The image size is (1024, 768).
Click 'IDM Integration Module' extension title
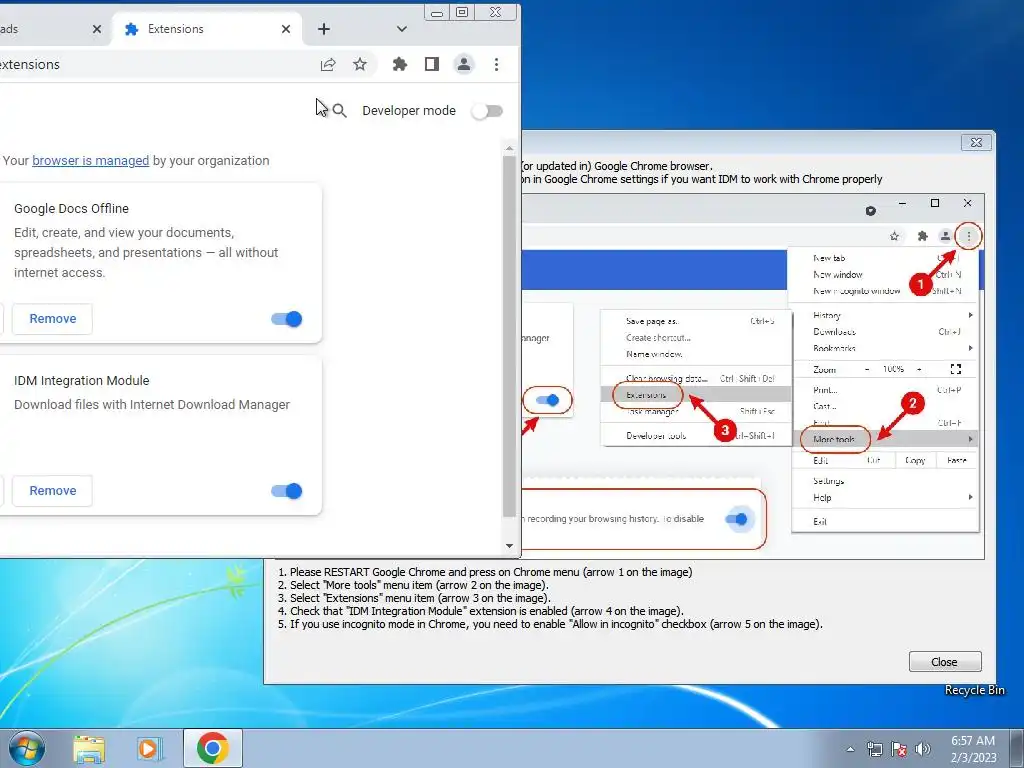pos(82,380)
